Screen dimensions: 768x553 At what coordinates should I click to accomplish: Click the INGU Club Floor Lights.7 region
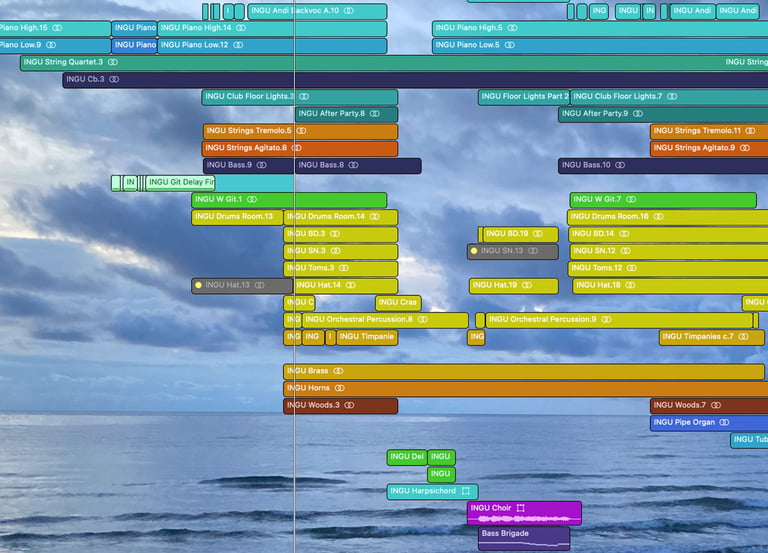pyautogui.click(x=669, y=96)
